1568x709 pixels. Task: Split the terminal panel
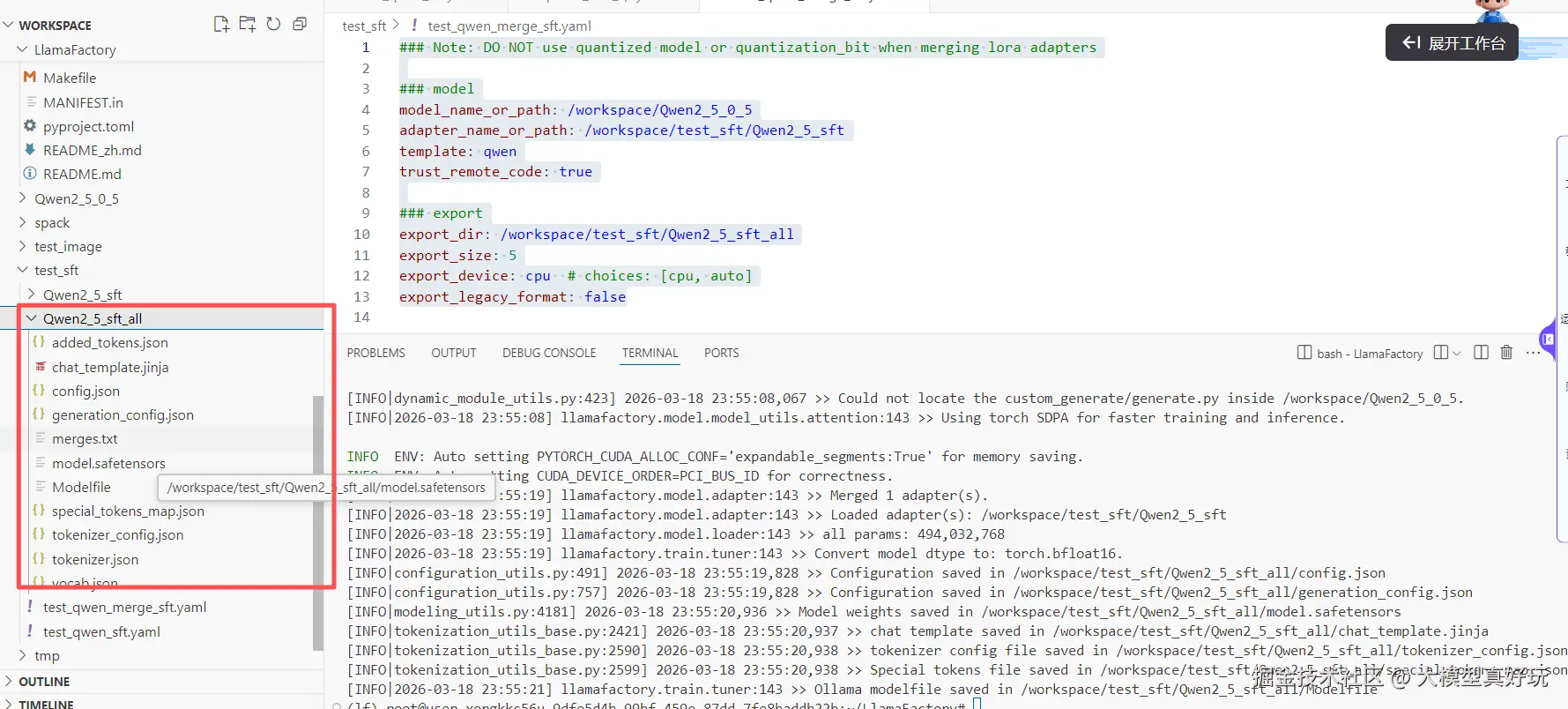[x=1481, y=352]
